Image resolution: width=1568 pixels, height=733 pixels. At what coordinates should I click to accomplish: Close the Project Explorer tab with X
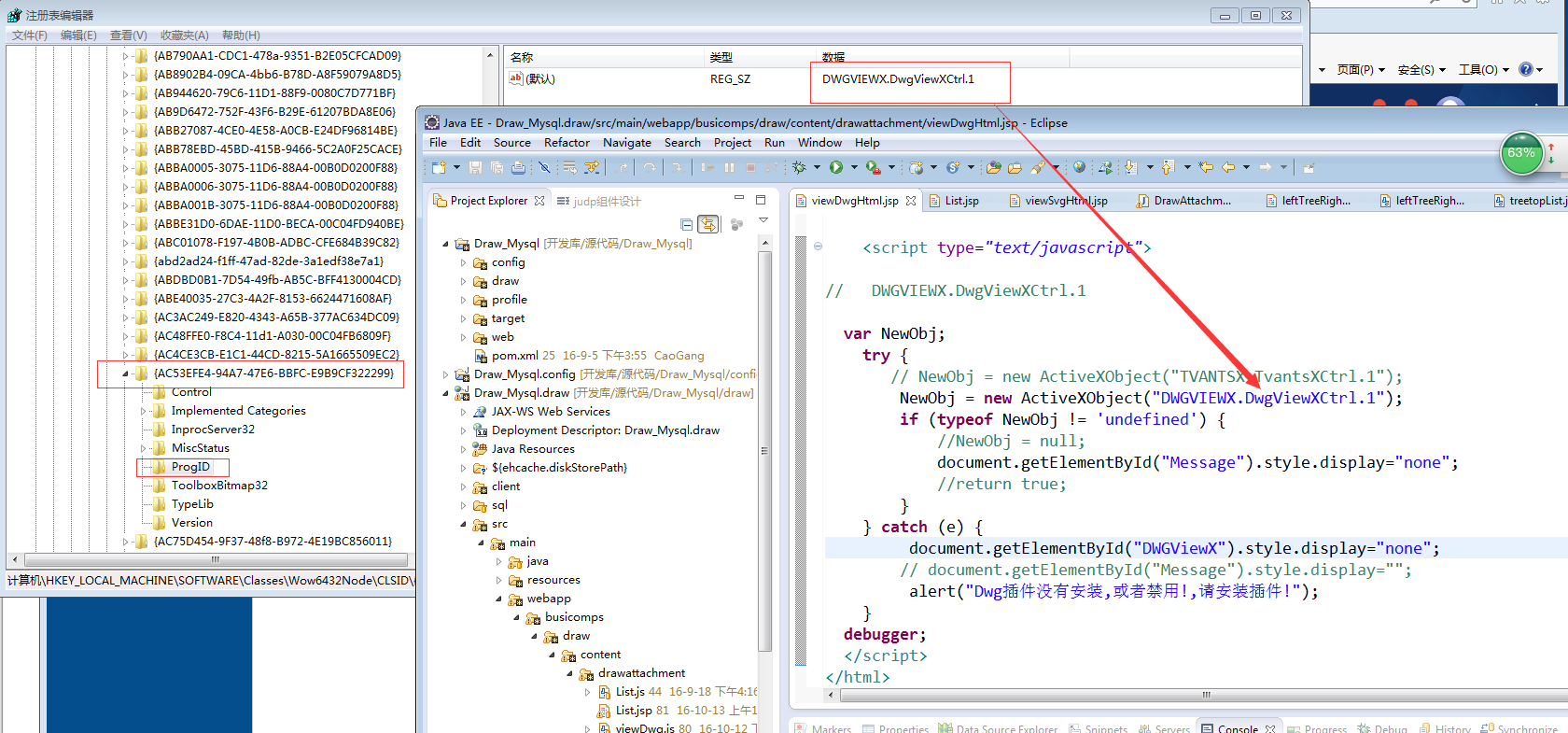click(539, 201)
